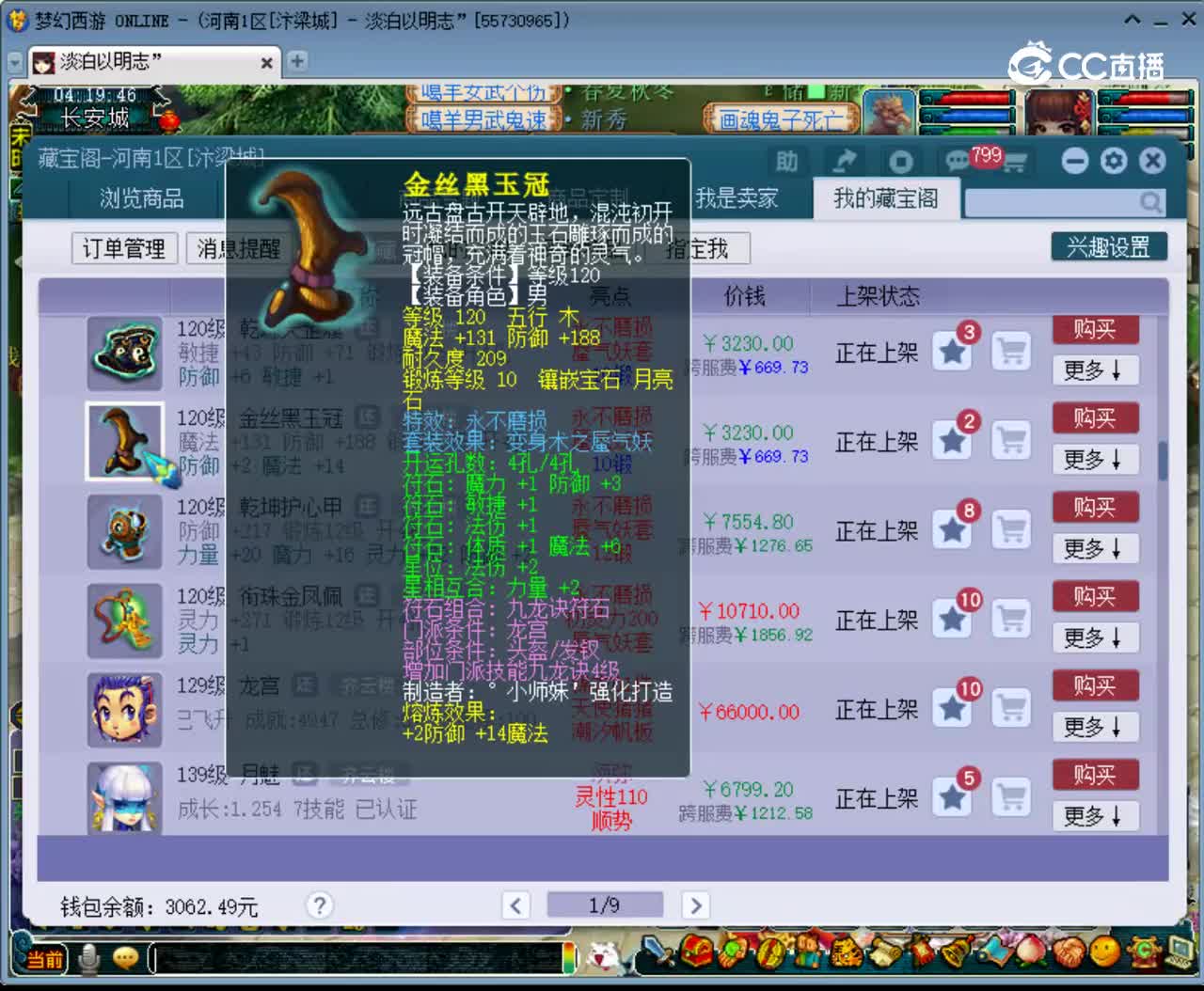This screenshot has height=991, width=1204.
Task: Click 购买 for the 金丝黑玉冠 row
Action: (1095, 417)
